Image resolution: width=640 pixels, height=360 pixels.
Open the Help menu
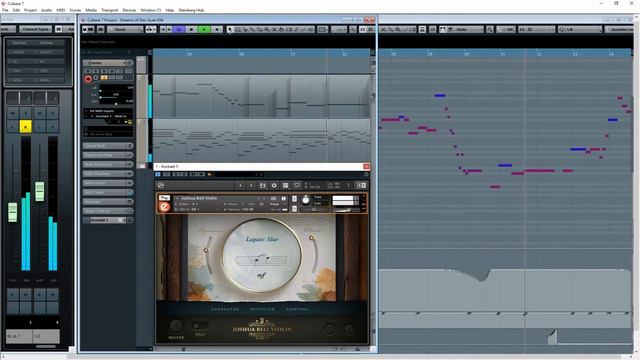click(170, 10)
